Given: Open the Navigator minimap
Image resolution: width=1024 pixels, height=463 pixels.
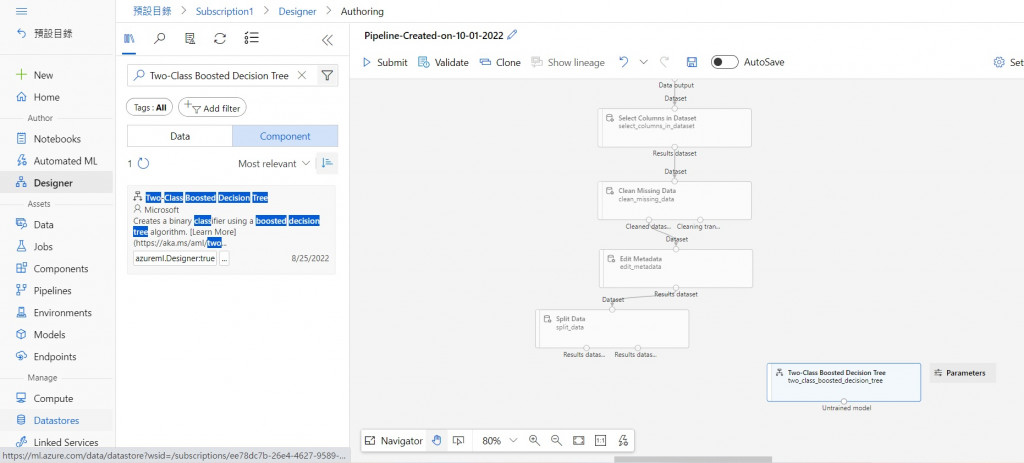Looking at the screenshot, I should pos(394,441).
